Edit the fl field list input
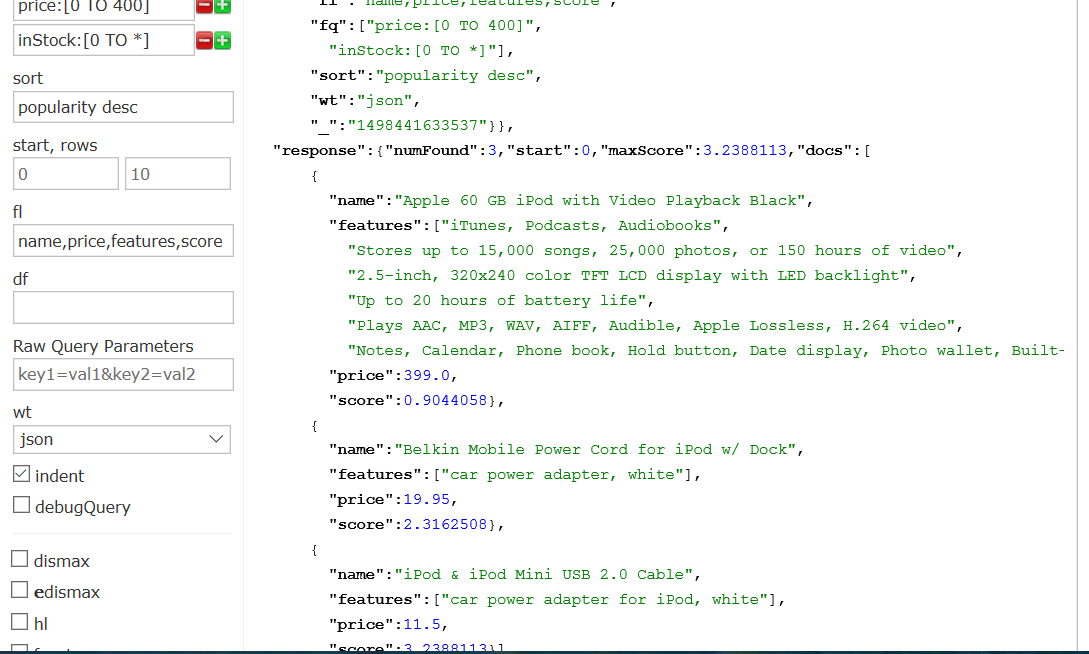Screen dimensions: 1089x654 [123, 241]
